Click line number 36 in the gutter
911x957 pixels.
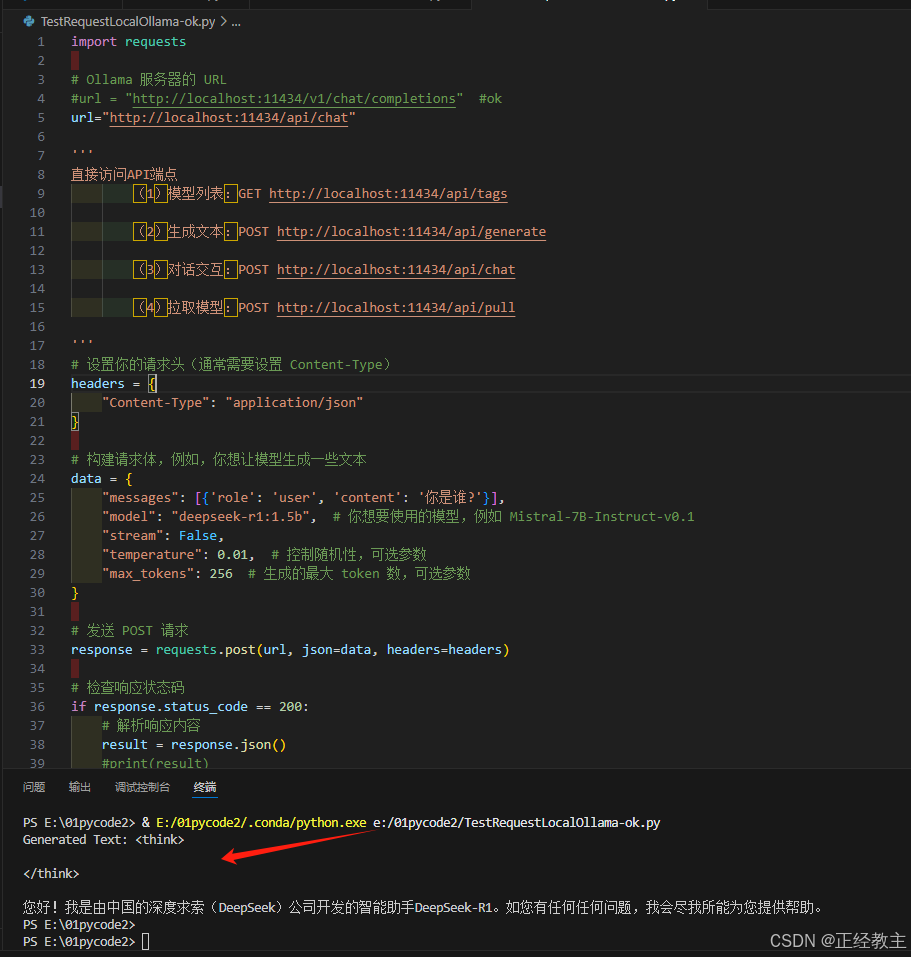pos(37,707)
